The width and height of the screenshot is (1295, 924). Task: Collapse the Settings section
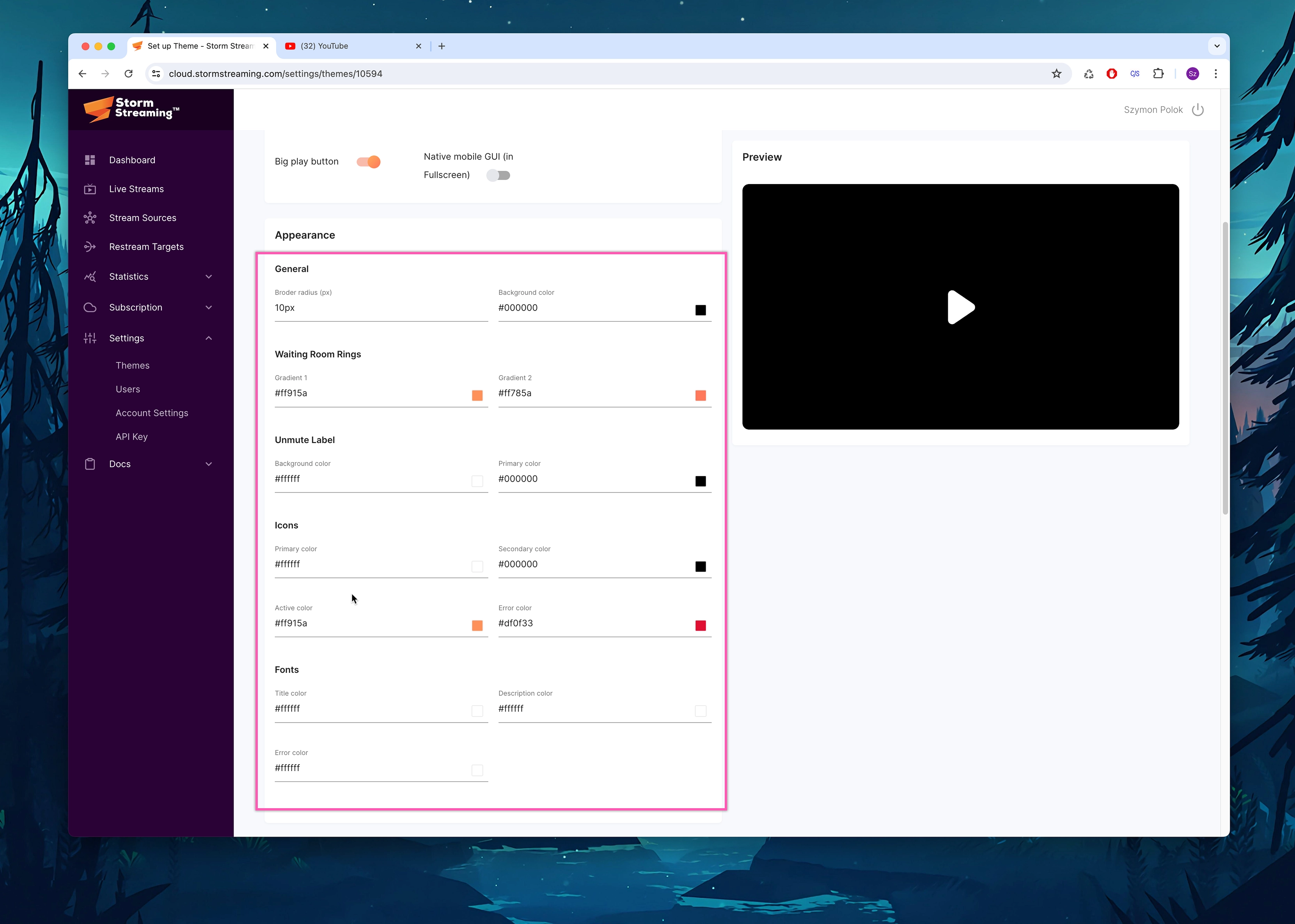pos(209,338)
